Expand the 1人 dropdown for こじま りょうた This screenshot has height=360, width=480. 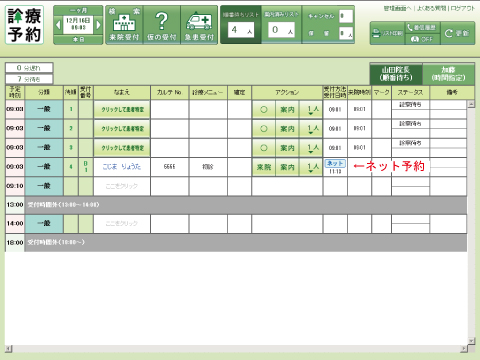(x=311, y=167)
